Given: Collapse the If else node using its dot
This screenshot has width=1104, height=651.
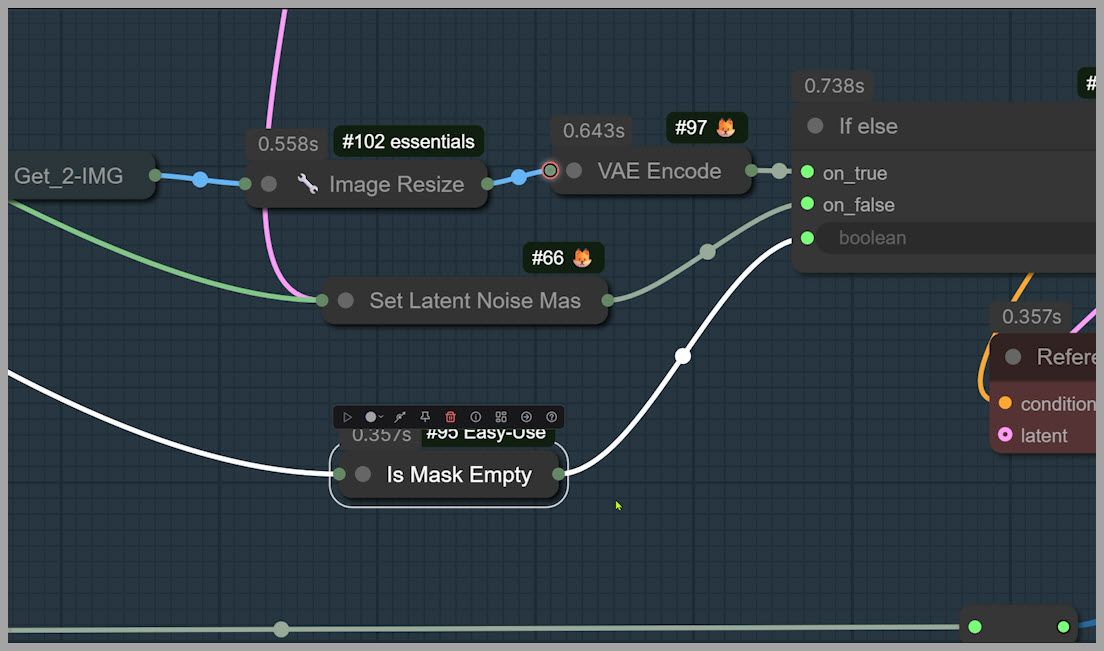Looking at the screenshot, I should coord(815,126).
